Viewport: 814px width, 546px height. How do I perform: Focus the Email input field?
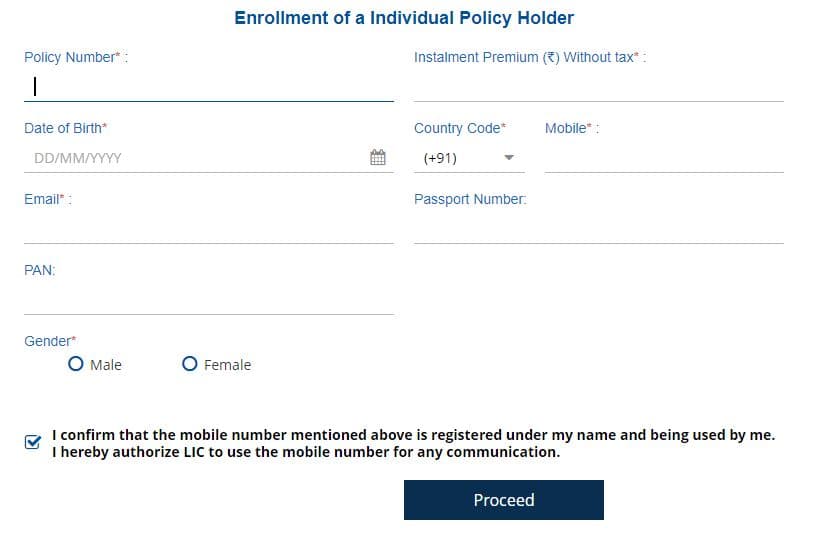(208, 229)
